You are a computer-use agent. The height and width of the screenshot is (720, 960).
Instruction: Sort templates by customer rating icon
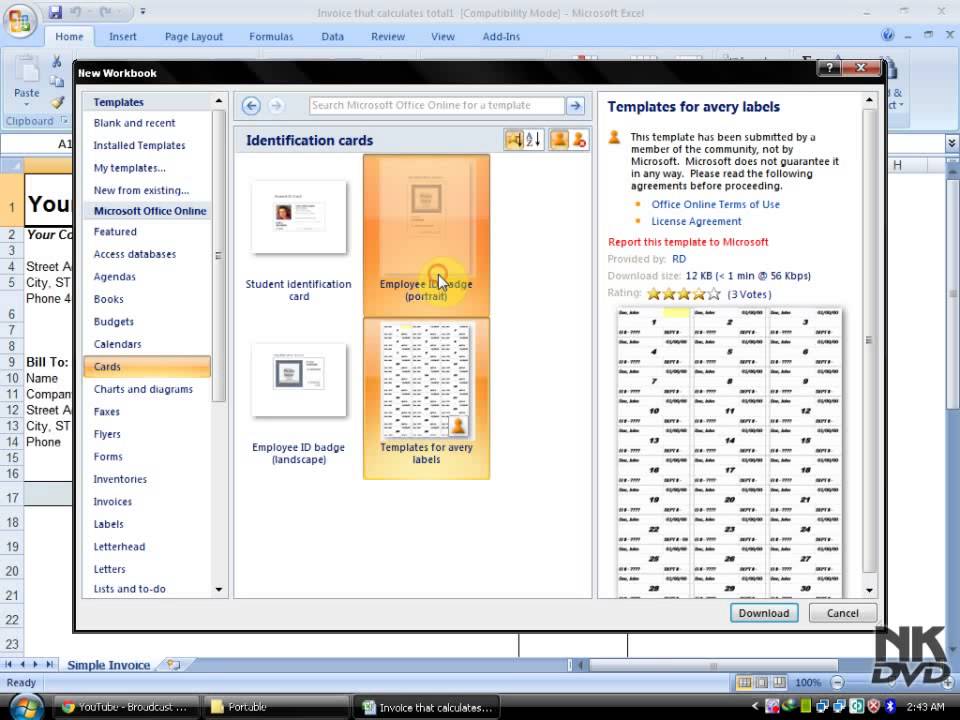coord(514,140)
